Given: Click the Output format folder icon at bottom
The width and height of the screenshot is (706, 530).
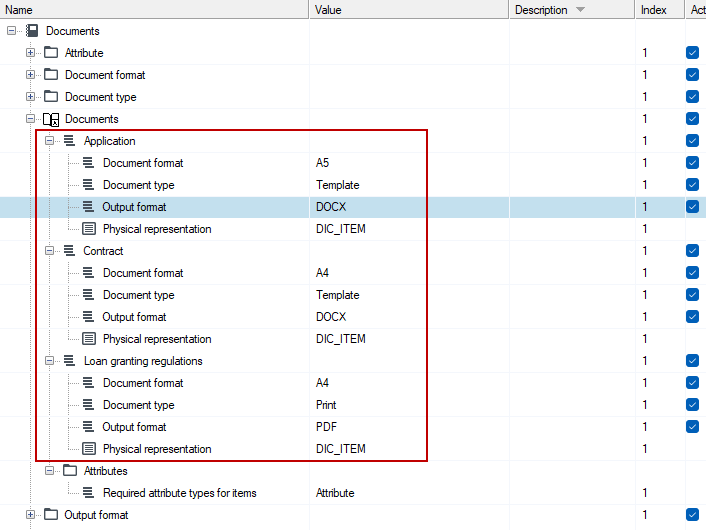Looking at the screenshot, I should (x=51, y=515).
